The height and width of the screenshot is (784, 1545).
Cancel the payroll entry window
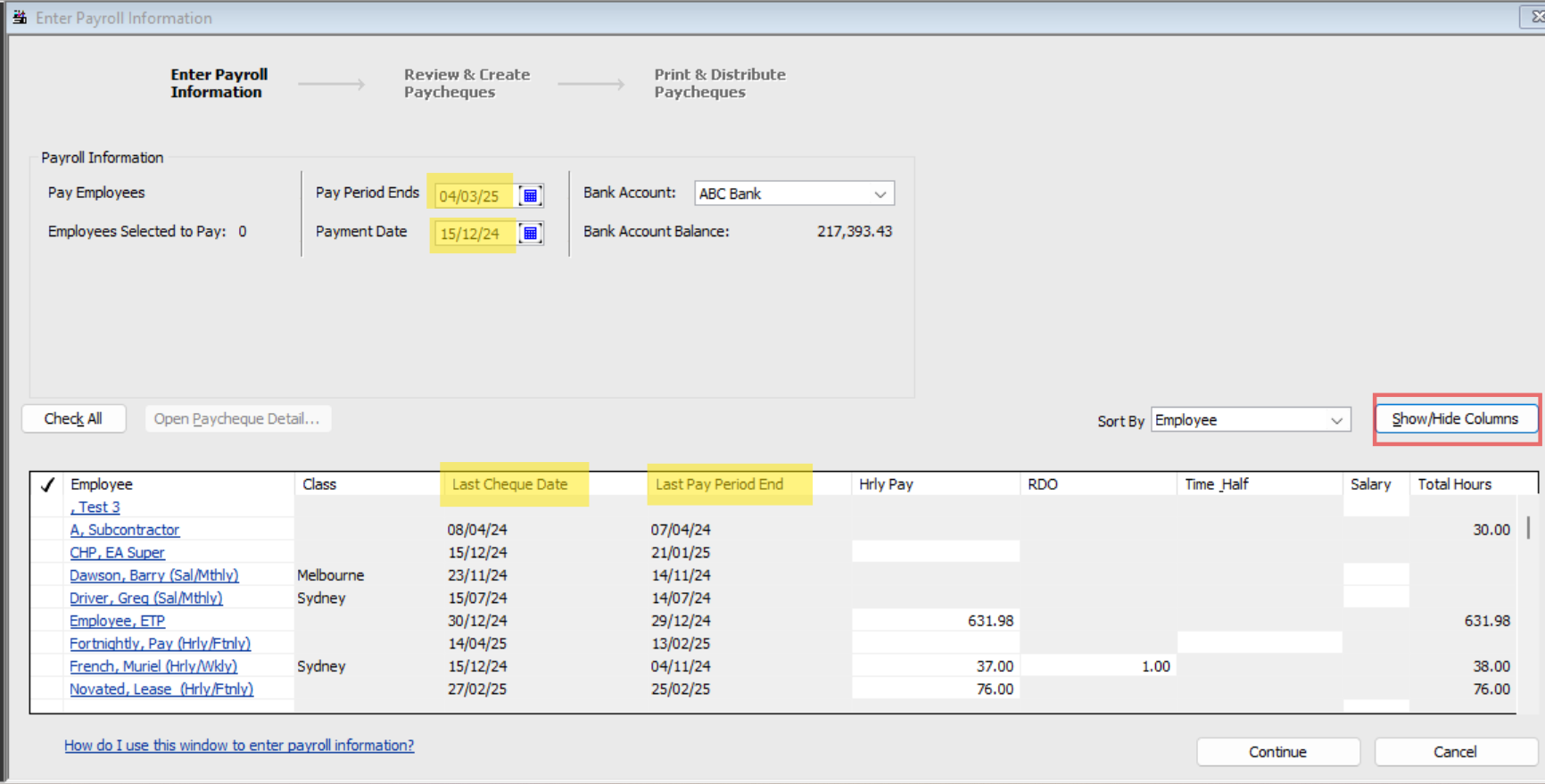[1455, 752]
